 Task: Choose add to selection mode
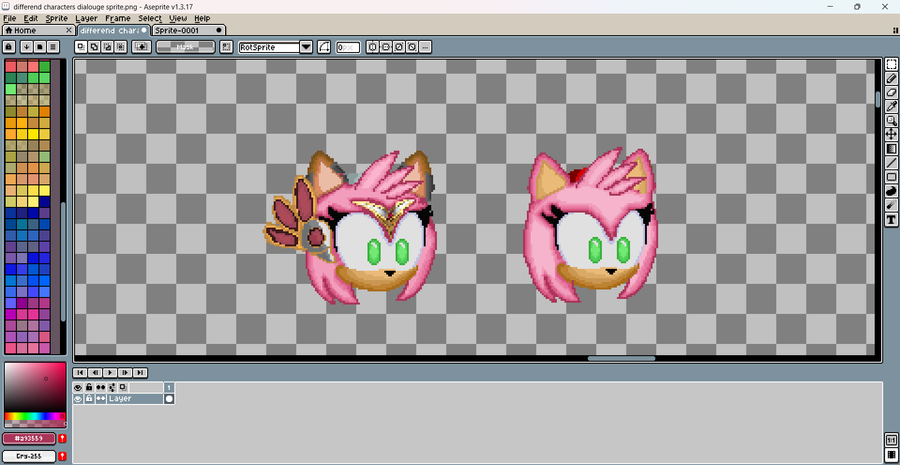pyautogui.click(x=95, y=47)
